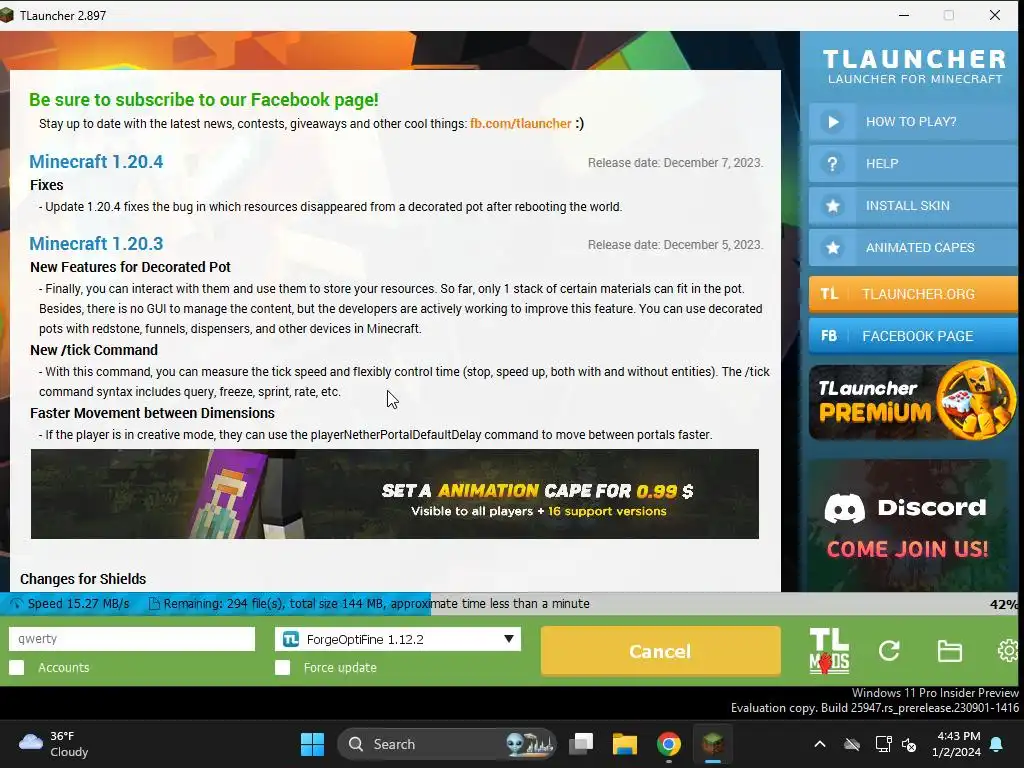
Task: Click the animation cape 0.99$ banner
Action: pyautogui.click(x=394, y=494)
